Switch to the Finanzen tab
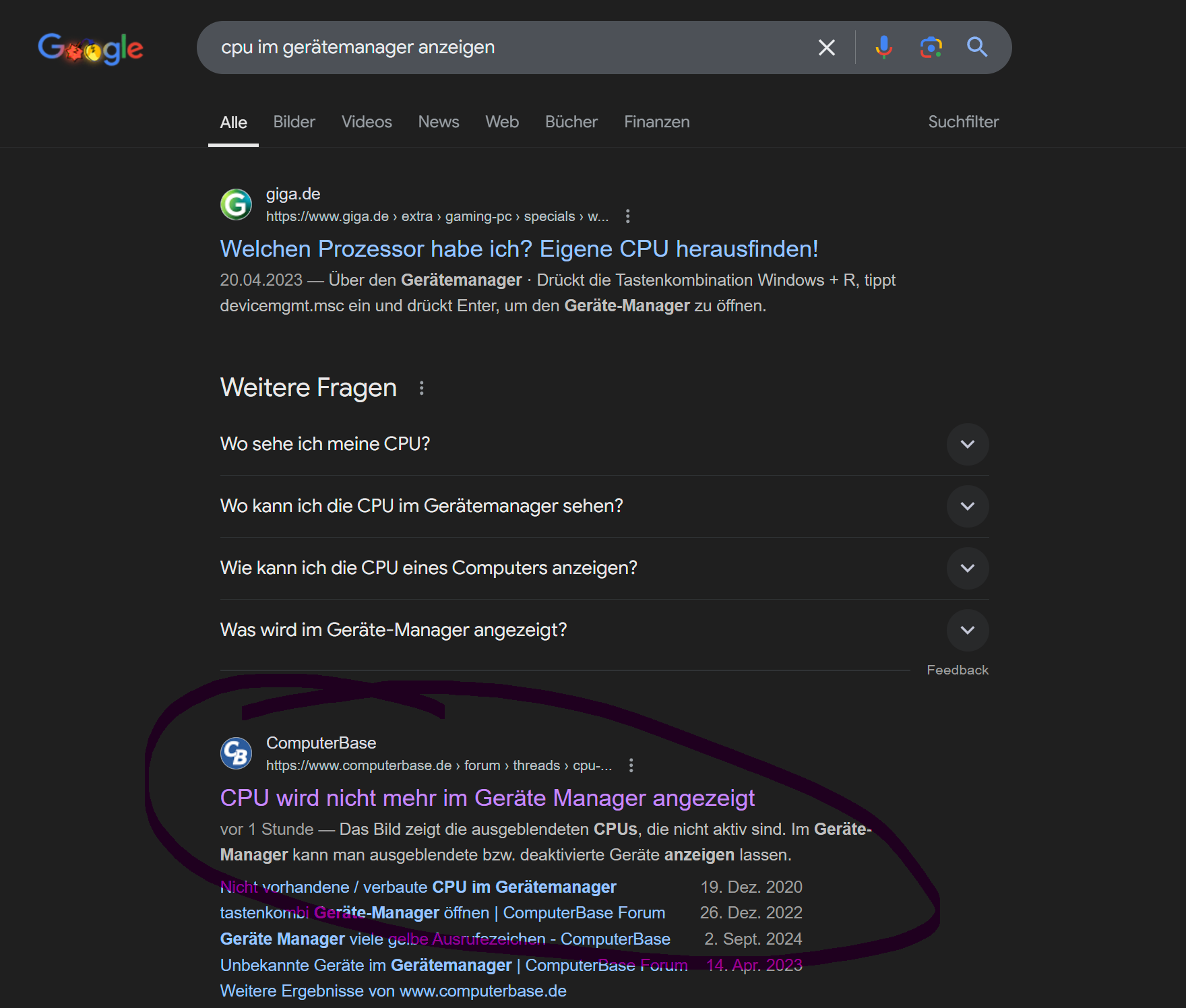This screenshot has width=1186, height=1008. click(657, 122)
